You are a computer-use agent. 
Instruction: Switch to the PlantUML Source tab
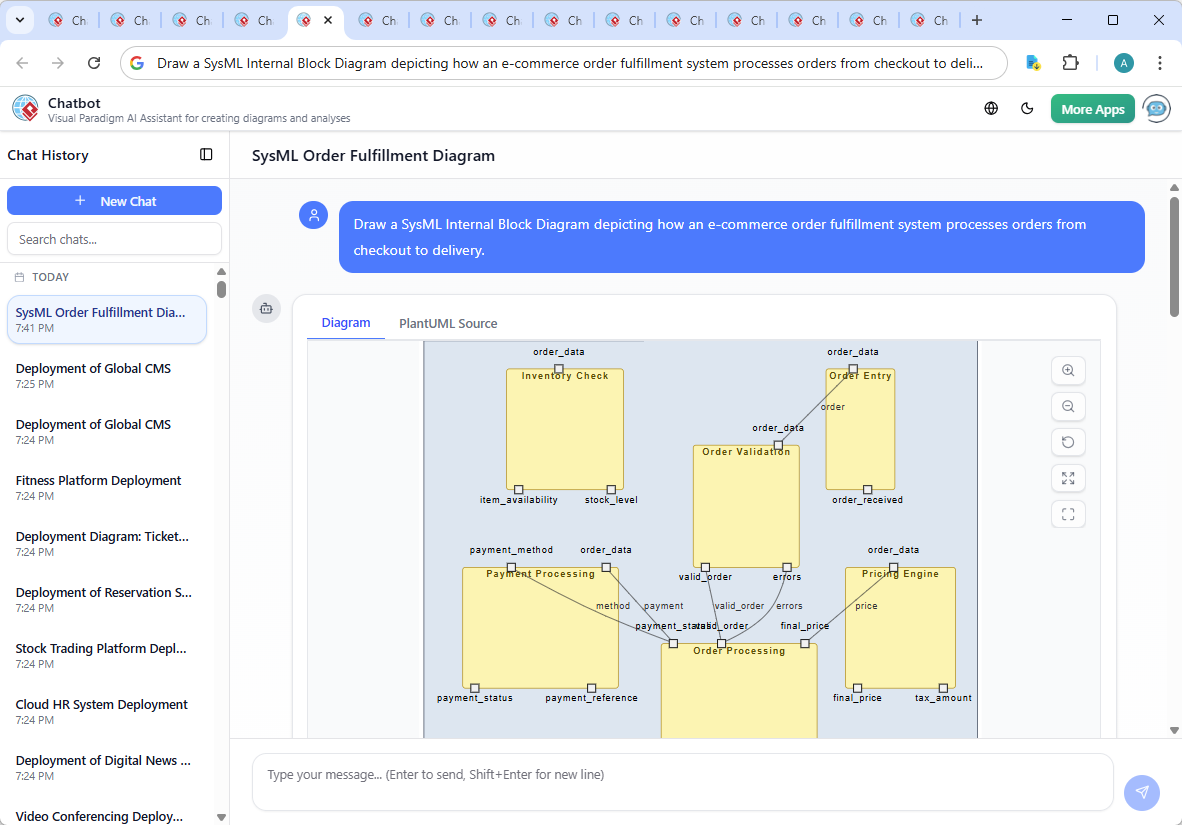447,323
